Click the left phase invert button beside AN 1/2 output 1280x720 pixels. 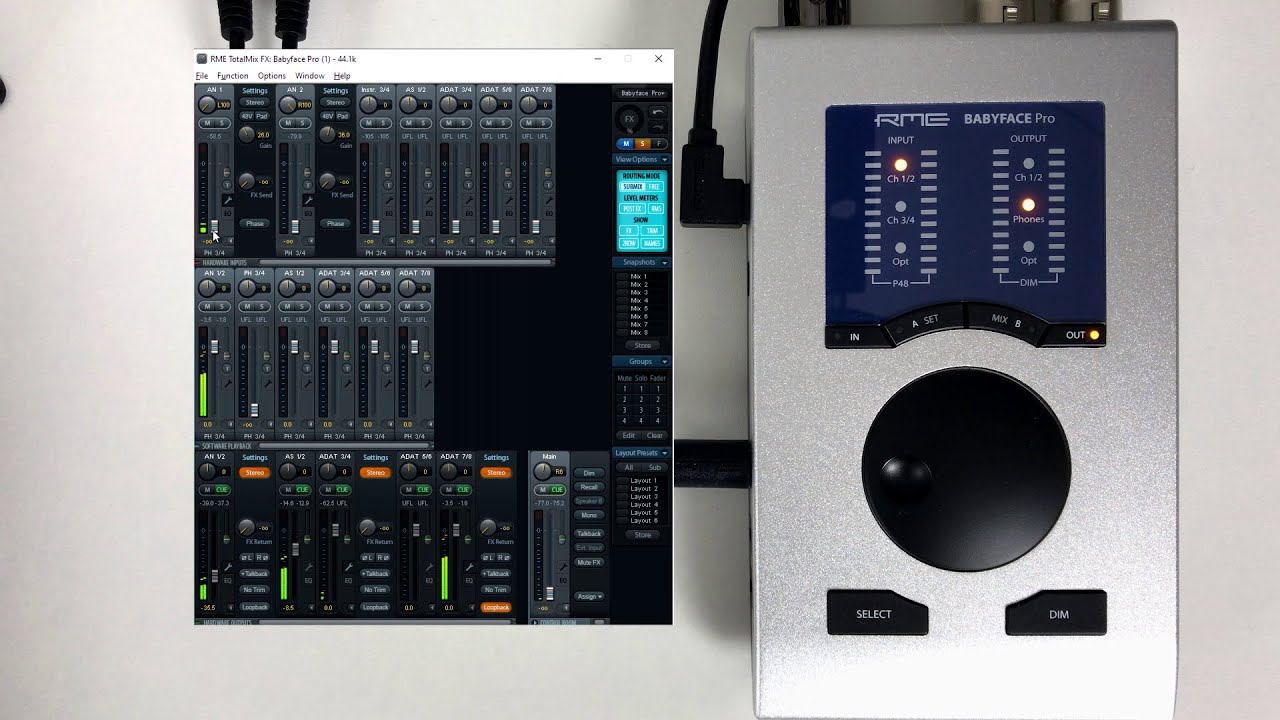click(x=246, y=557)
